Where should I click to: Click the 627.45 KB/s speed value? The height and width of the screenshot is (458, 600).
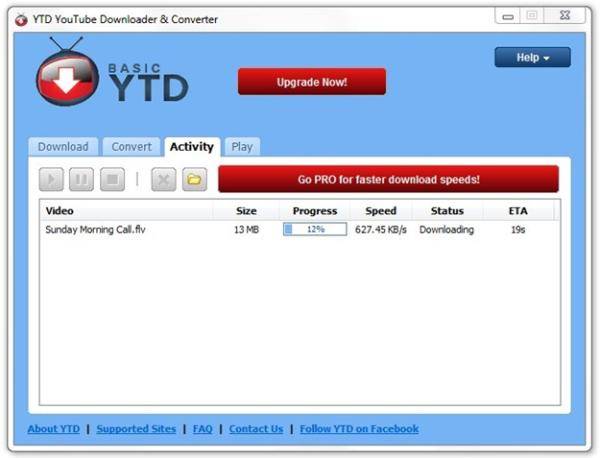(x=381, y=230)
